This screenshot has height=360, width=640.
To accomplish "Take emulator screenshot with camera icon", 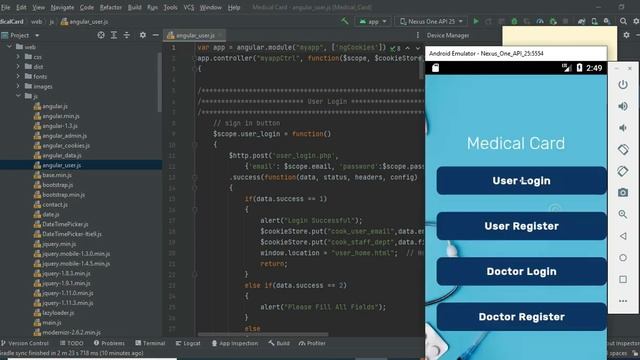I will click(623, 193).
